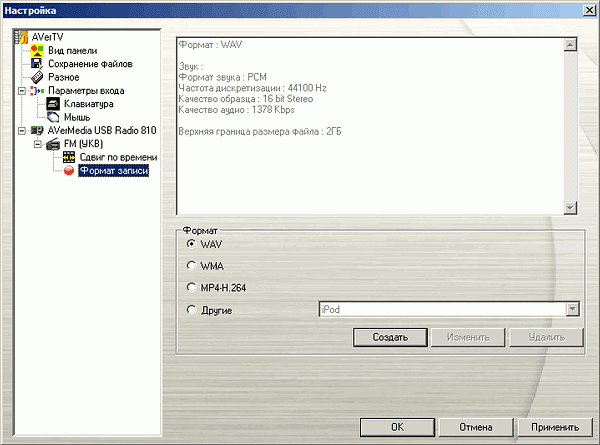Click the 'Частота дискретизации : 44100 Hz' line
600x445 pixels.
point(252,88)
